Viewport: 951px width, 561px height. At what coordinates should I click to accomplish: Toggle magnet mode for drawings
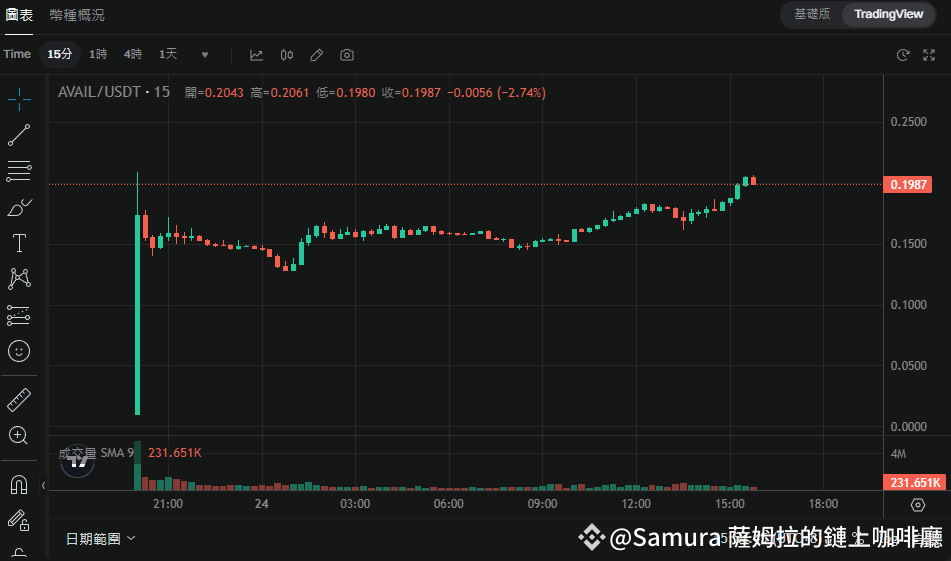19,485
